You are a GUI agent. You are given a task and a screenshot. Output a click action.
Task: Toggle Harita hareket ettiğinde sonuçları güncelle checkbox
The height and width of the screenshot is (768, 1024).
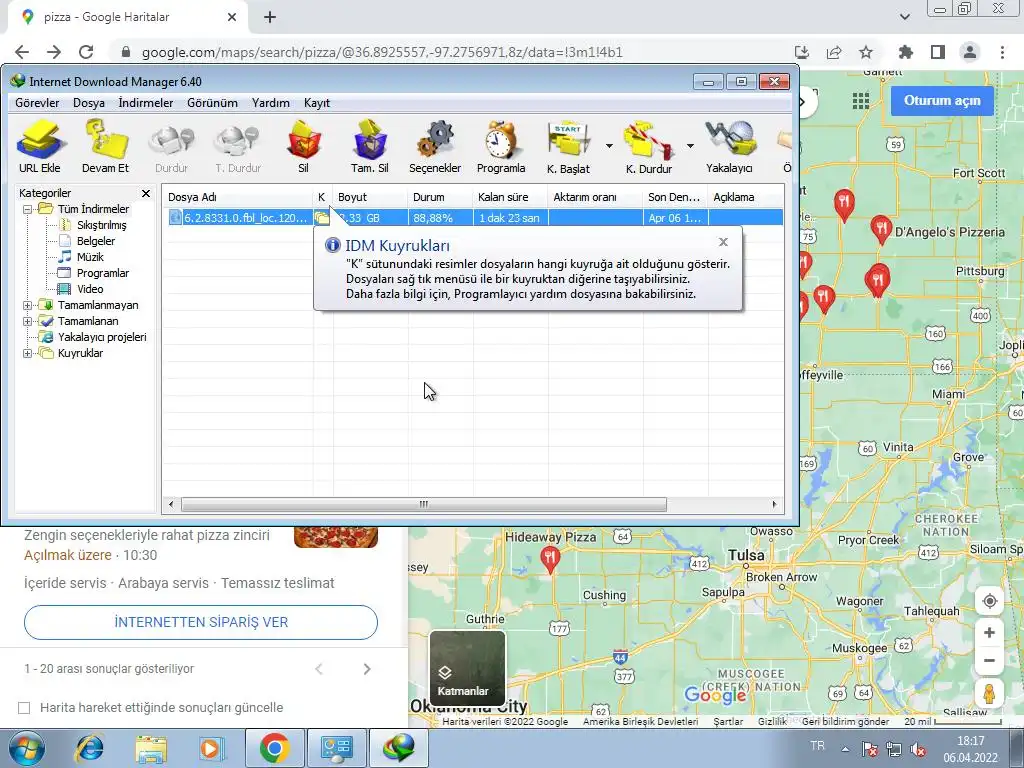(24, 708)
